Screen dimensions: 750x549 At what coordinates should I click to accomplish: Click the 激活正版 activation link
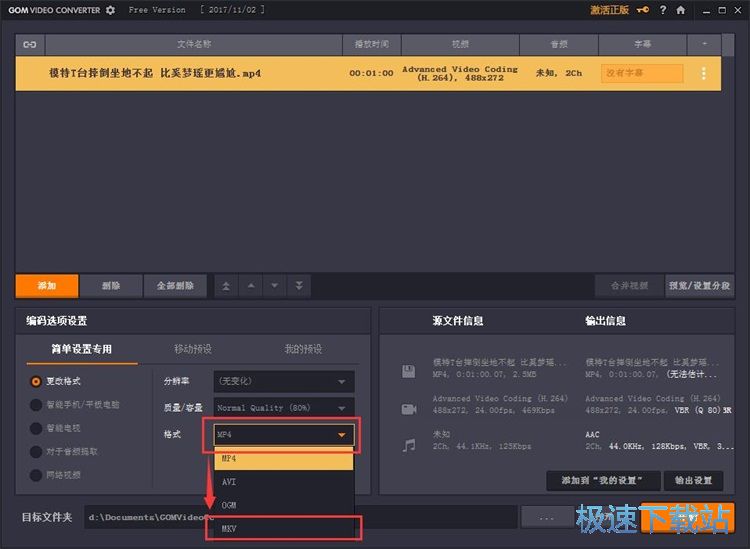[609, 10]
